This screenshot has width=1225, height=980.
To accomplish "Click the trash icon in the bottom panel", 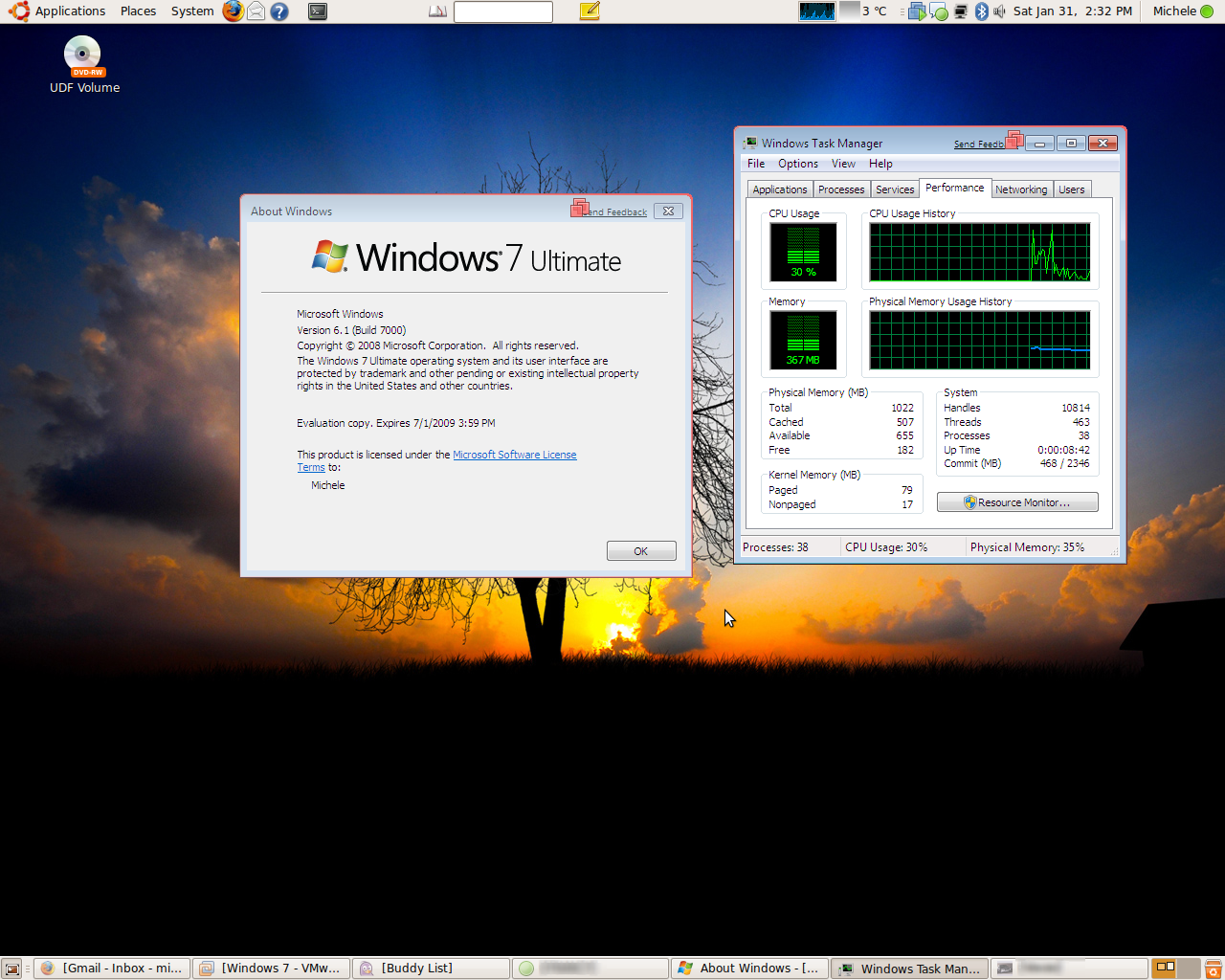I will pos(1214,969).
